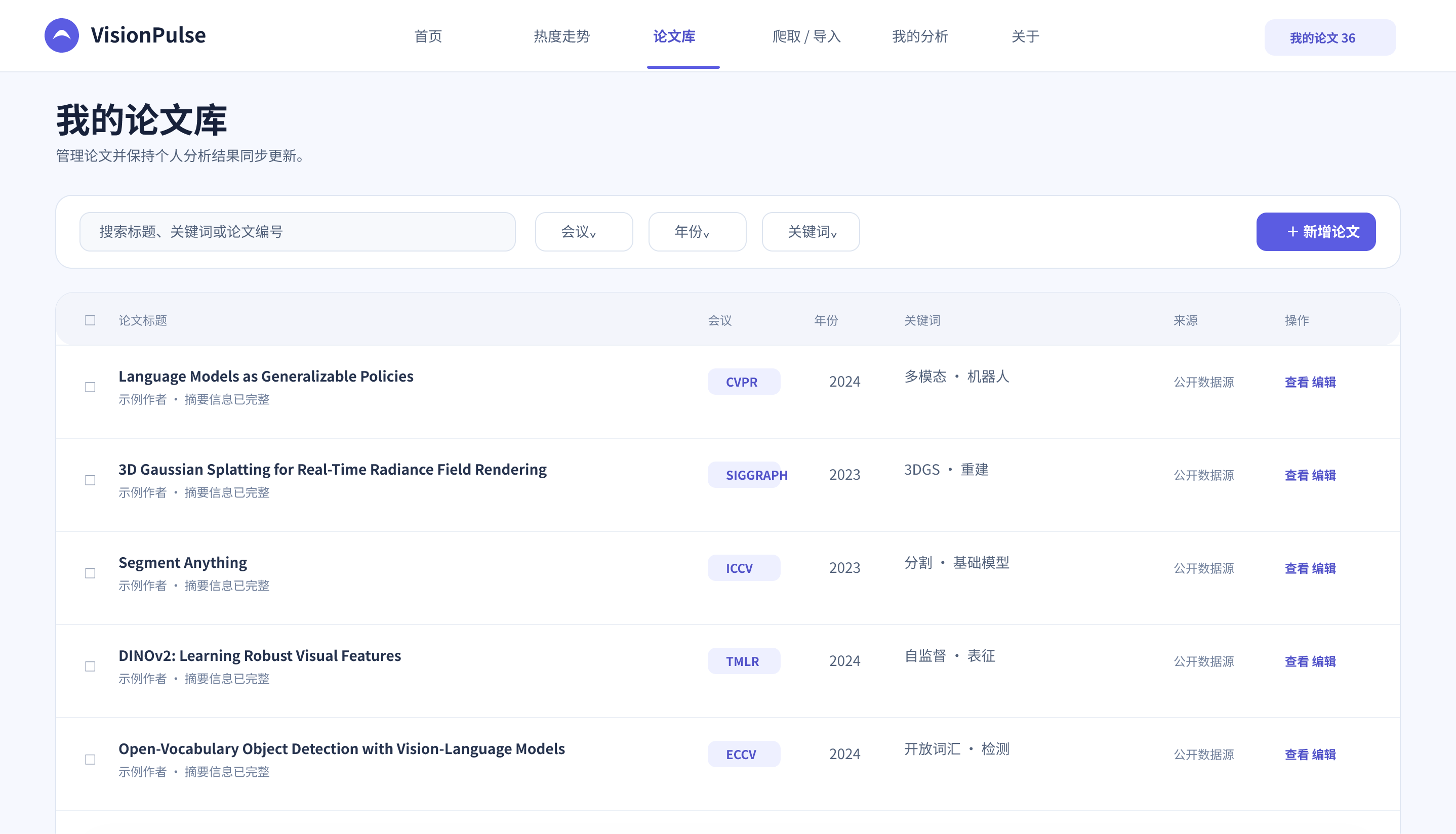Edit the Language Models as Generalizable Policies paper
The width and height of the screenshot is (1456, 834).
point(1324,382)
